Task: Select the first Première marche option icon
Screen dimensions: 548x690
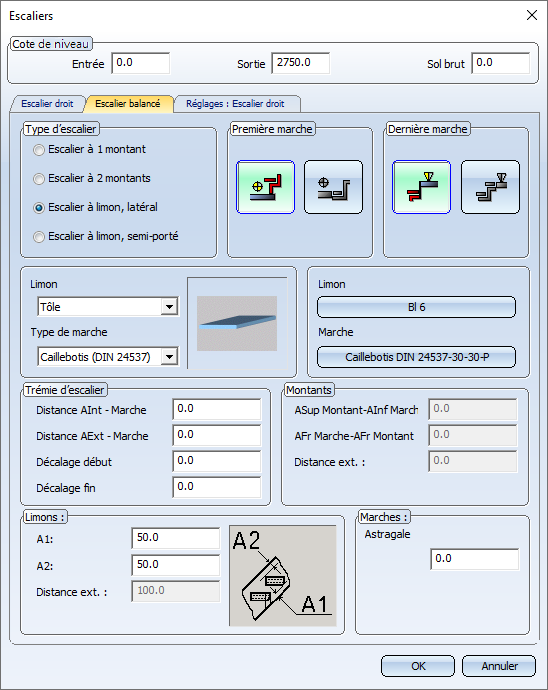Action: pyautogui.click(x=265, y=187)
